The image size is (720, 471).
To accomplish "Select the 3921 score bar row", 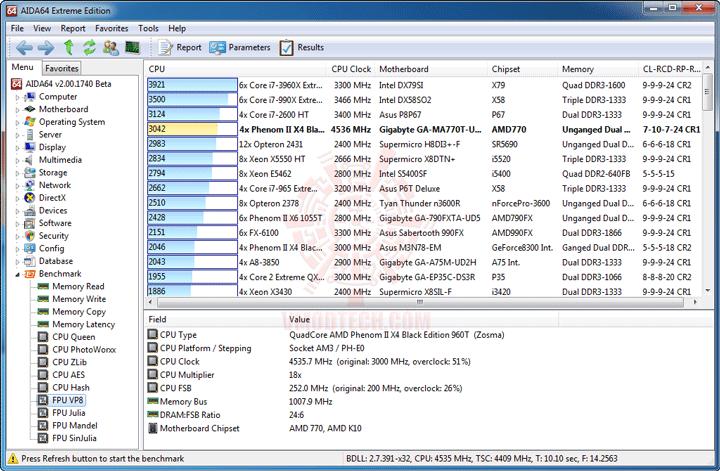I will [192, 85].
